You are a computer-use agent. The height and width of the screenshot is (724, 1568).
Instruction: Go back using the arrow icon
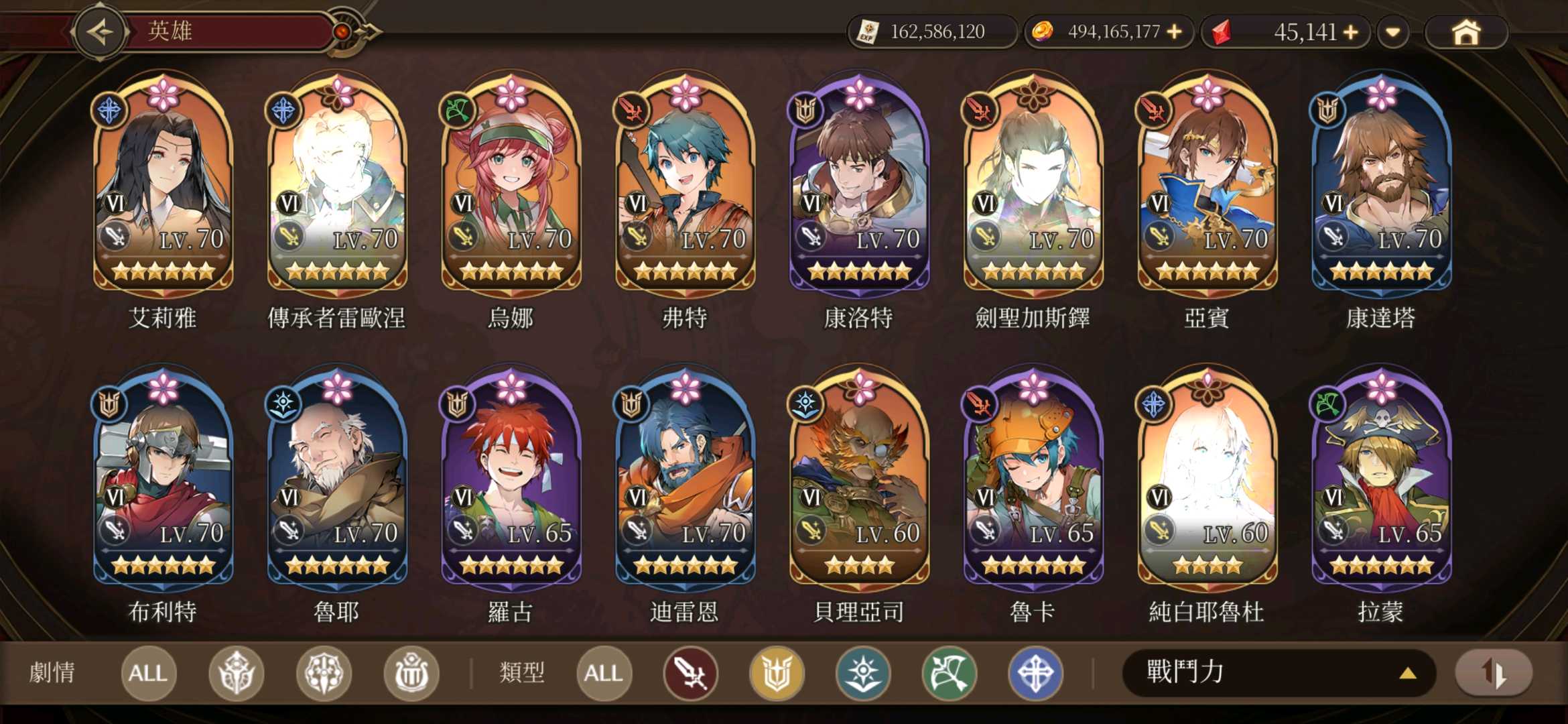101,32
